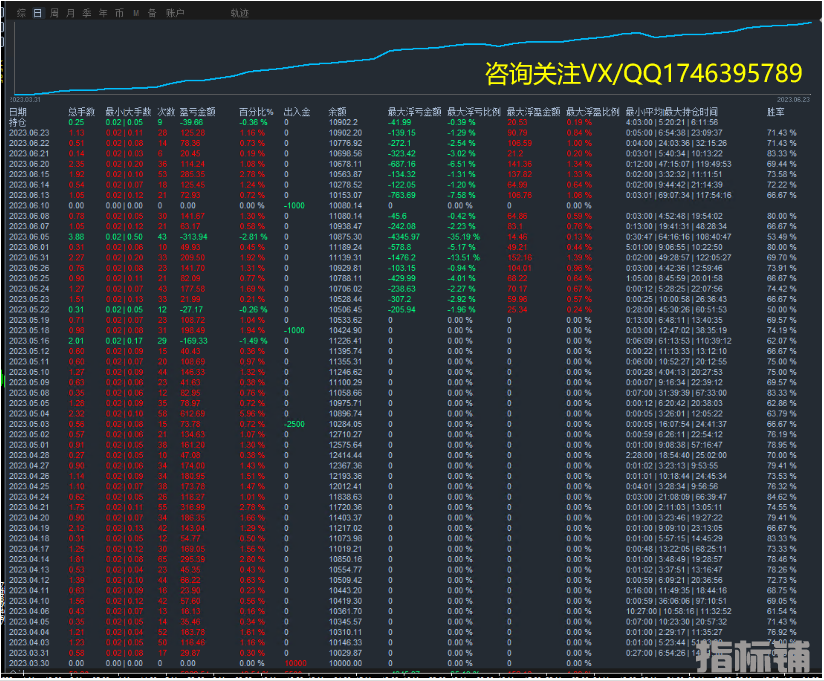Select the 持仓 holdings row

[x=18, y=122]
